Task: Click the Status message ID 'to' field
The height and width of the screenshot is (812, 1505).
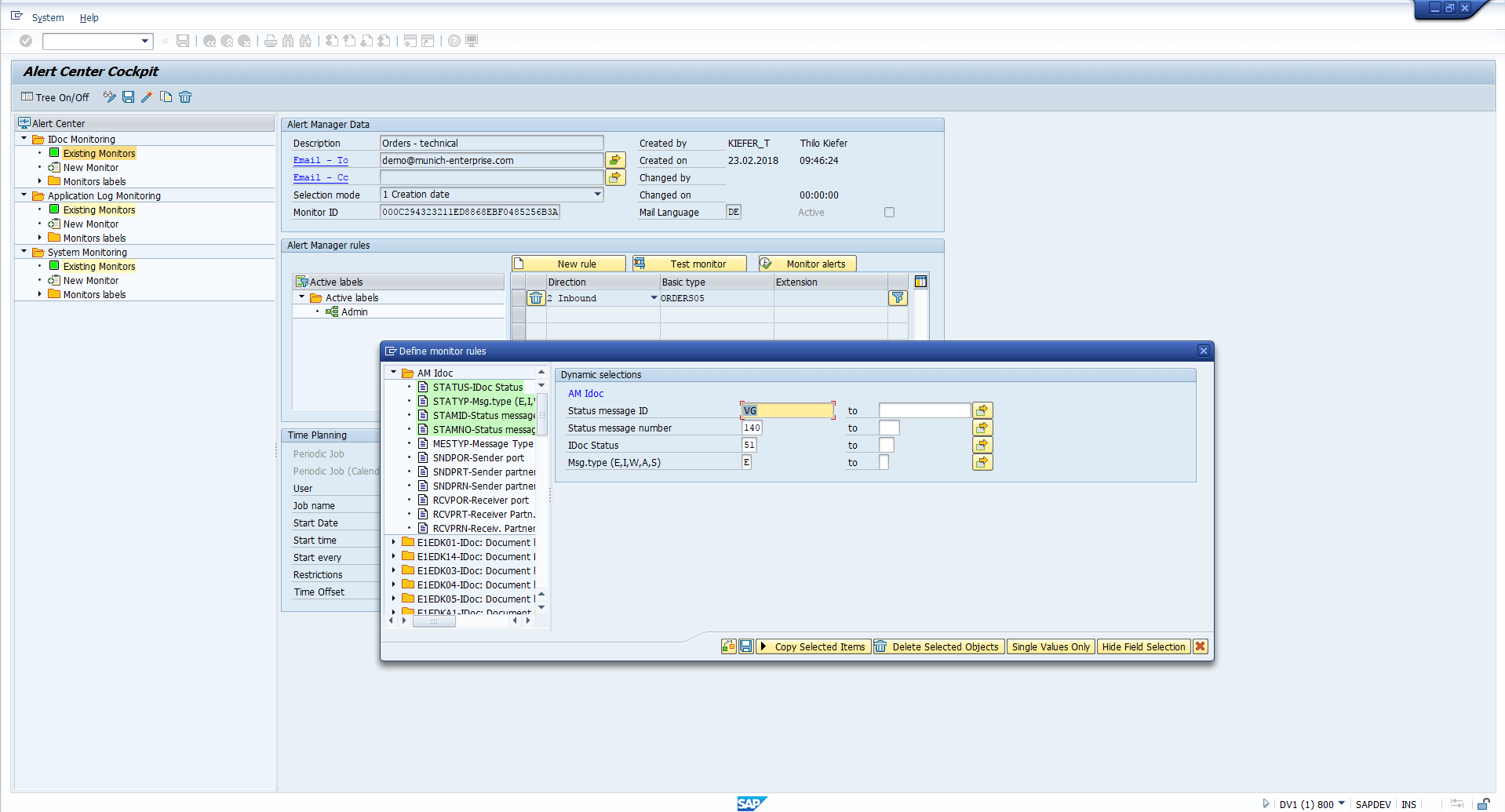Action: [924, 410]
